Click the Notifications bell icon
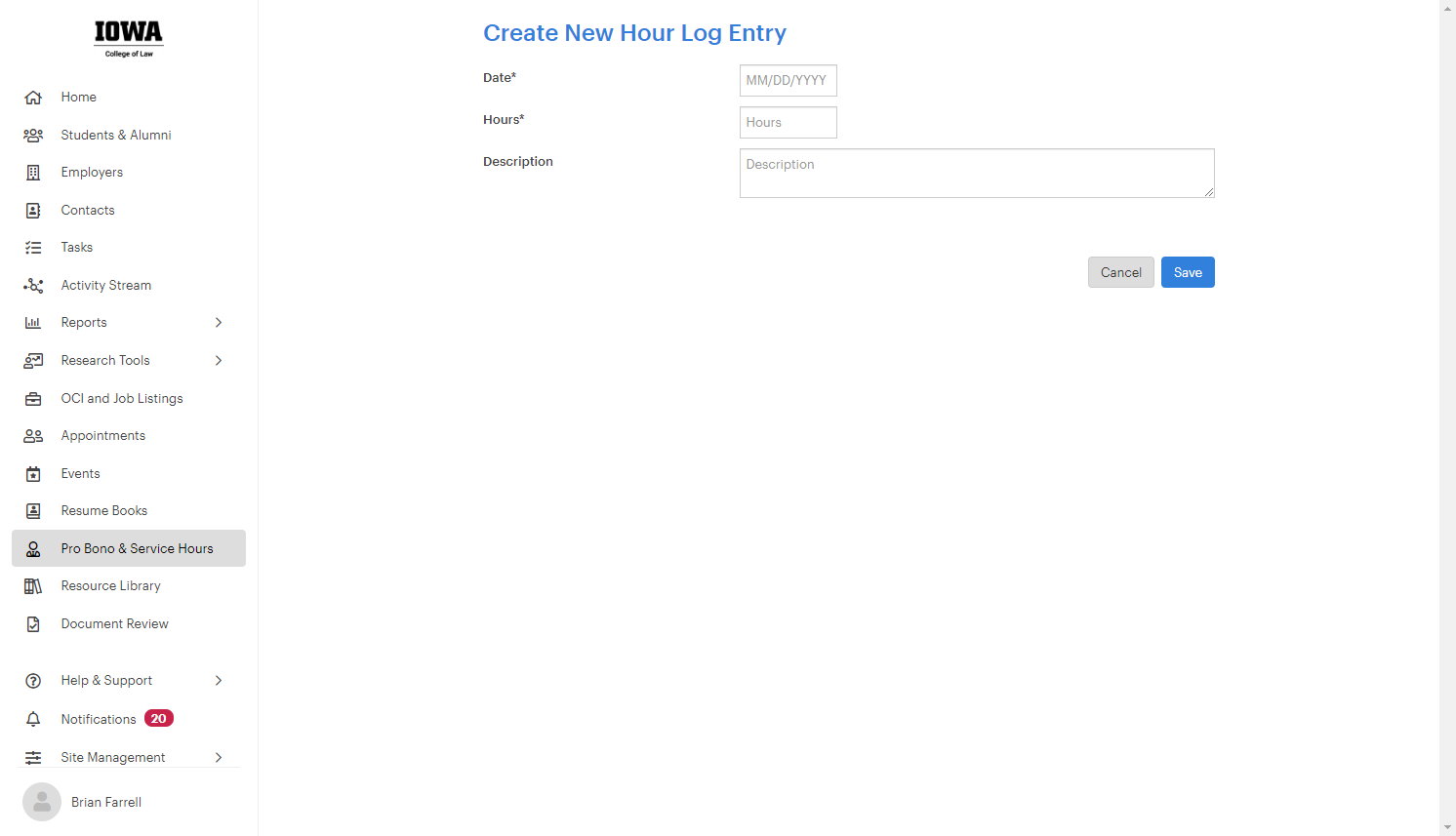1456x836 pixels. pos(33,719)
